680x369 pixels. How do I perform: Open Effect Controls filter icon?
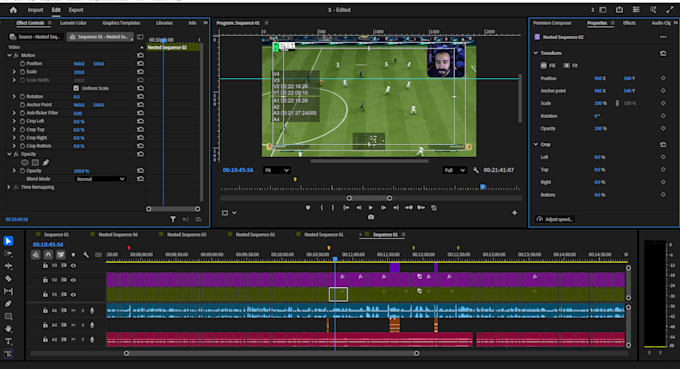tap(173, 219)
